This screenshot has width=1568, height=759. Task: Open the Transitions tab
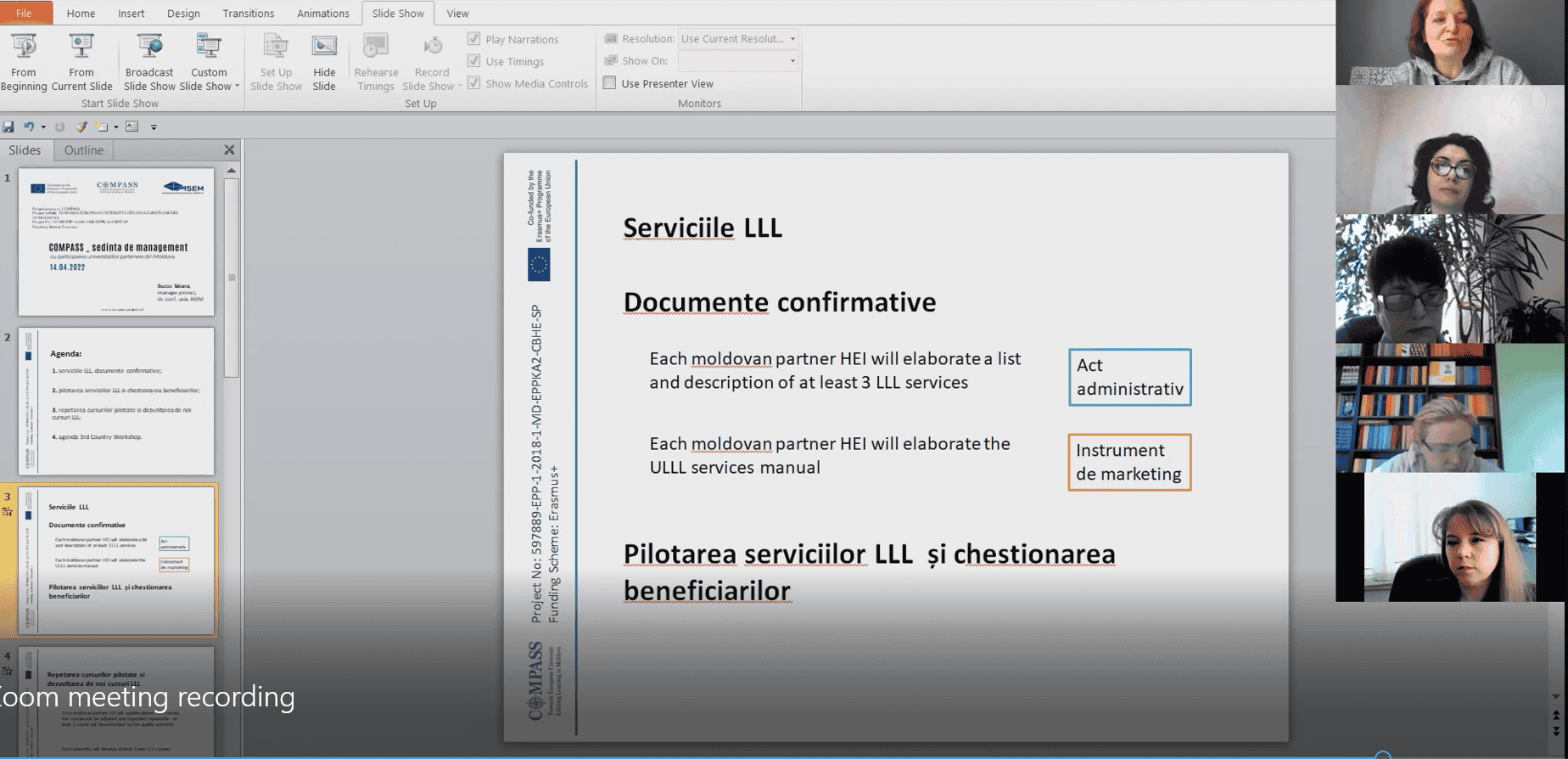[248, 14]
